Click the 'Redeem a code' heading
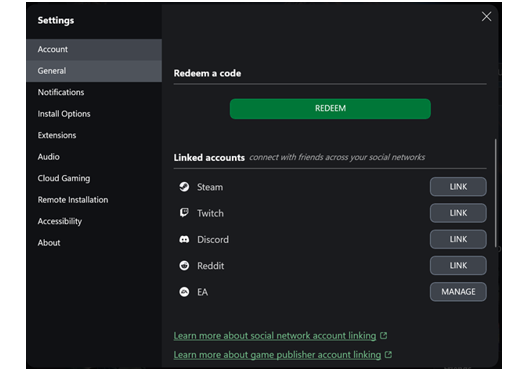This screenshot has width=526, height=385. 207,73
